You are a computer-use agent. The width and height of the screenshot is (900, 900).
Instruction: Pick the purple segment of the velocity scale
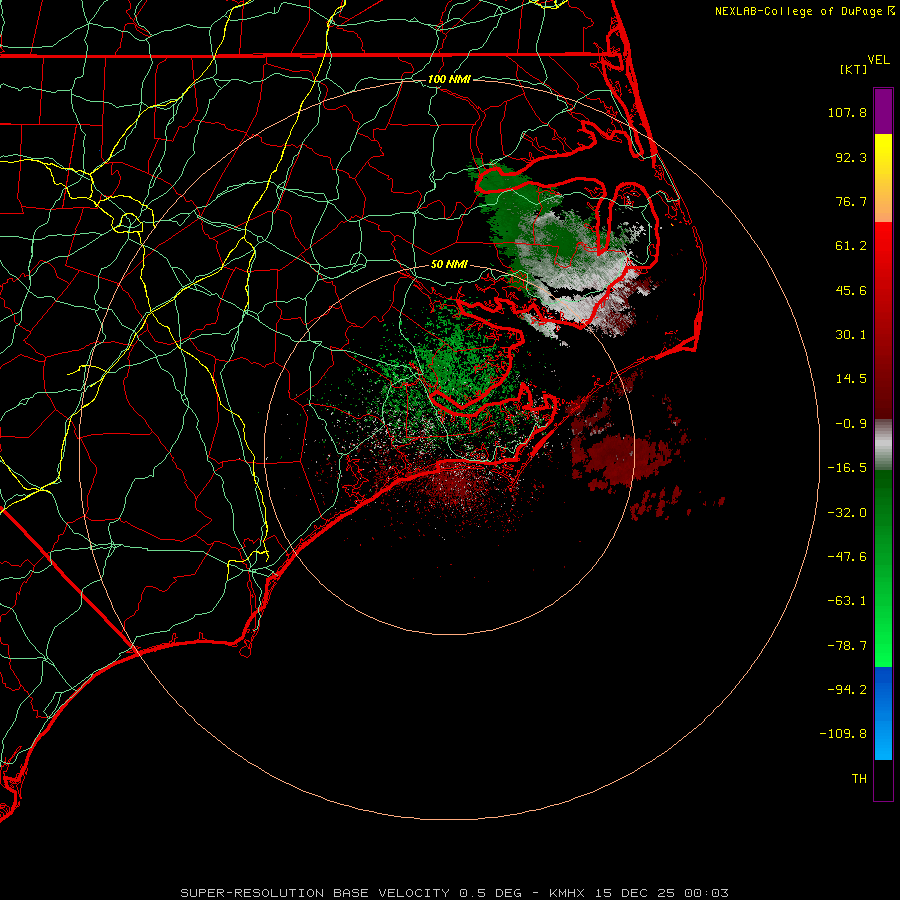[883, 111]
